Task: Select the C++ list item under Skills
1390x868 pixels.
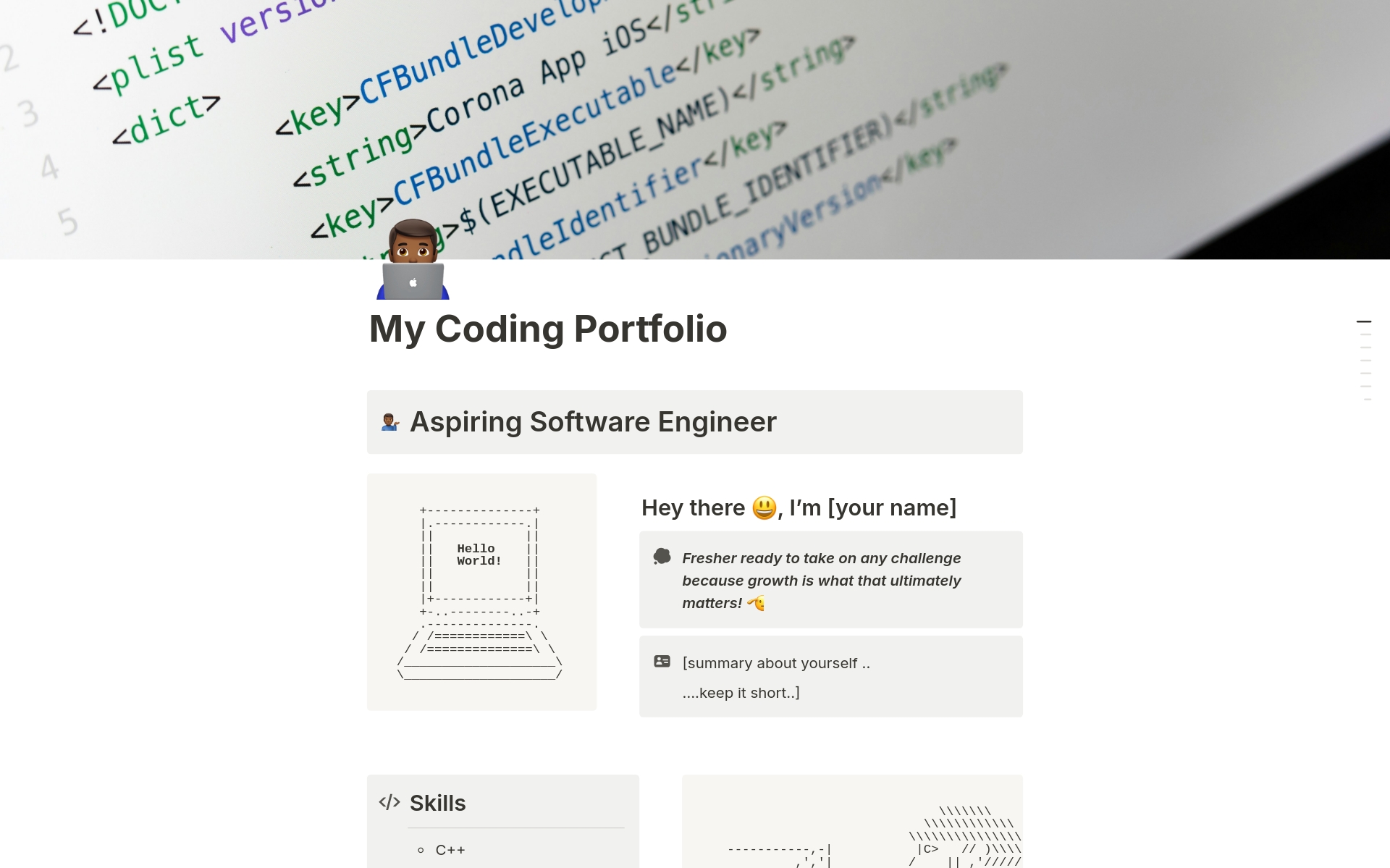Action: click(x=449, y=849)
